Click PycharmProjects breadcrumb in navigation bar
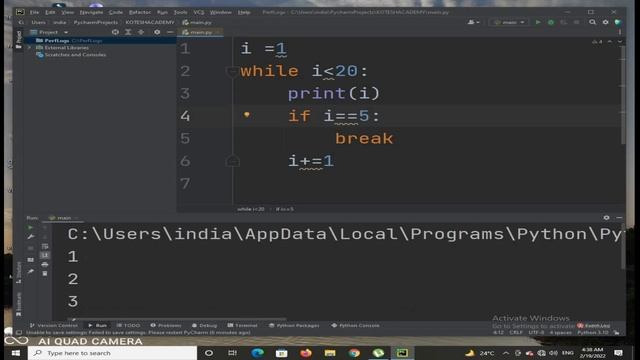640x360 pixels. (96, 22)
